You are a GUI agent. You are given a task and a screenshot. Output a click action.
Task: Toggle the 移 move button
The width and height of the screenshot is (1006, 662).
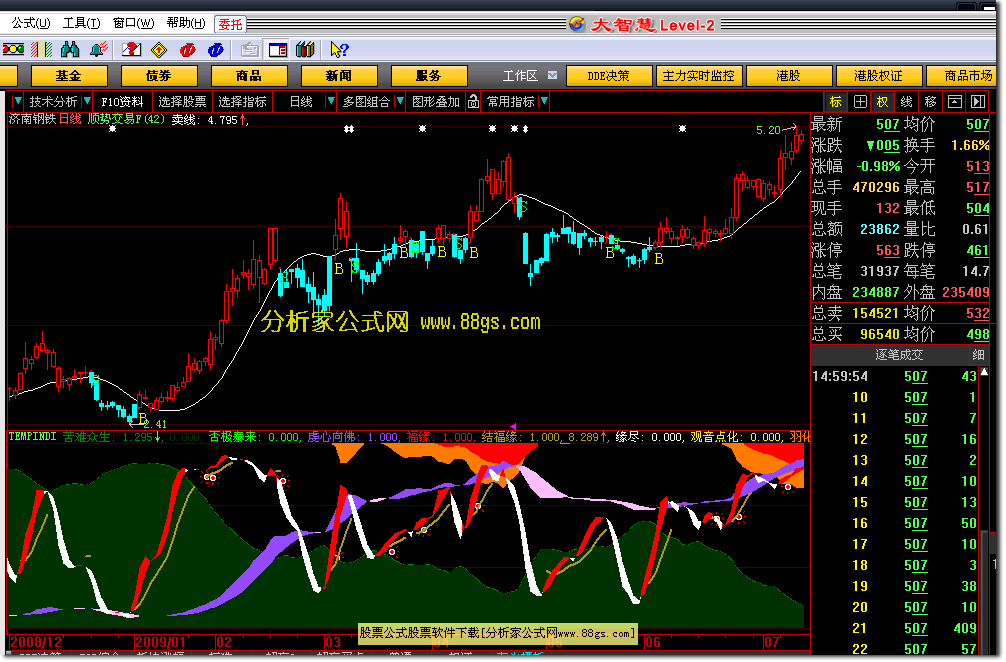point(930,101)
